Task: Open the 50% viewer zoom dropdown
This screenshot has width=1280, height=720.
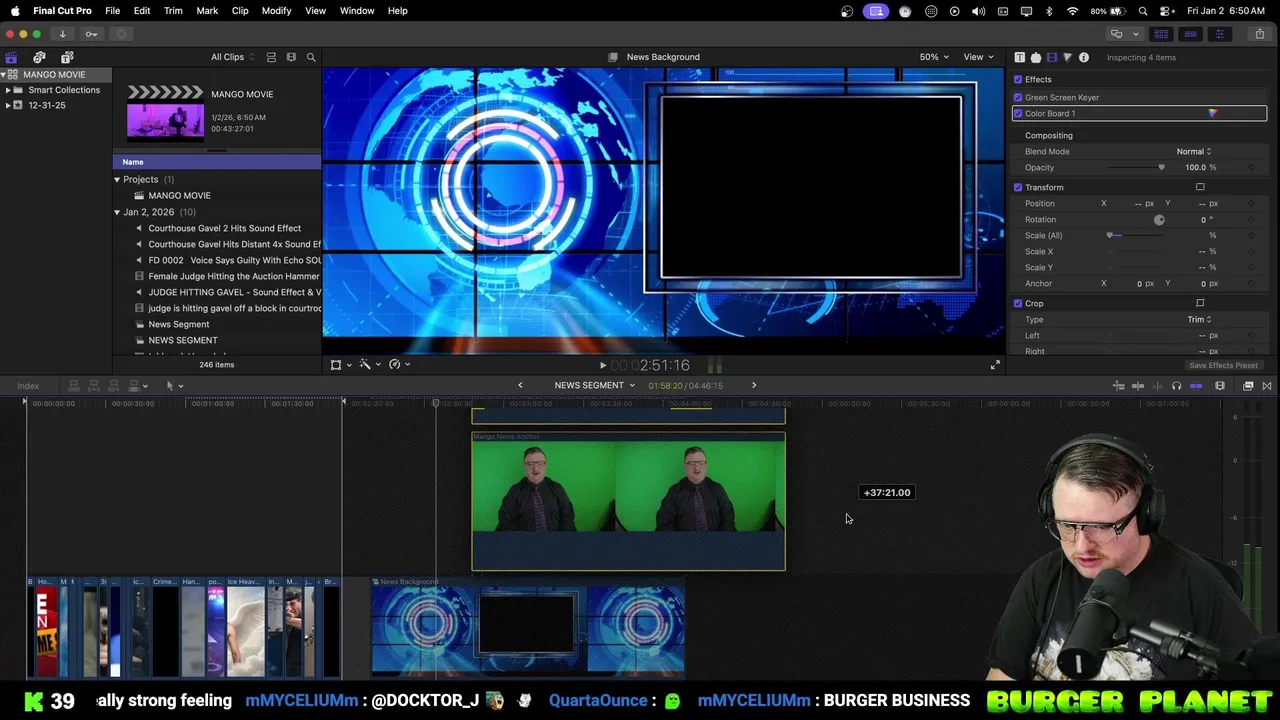Action: point(934,57)
